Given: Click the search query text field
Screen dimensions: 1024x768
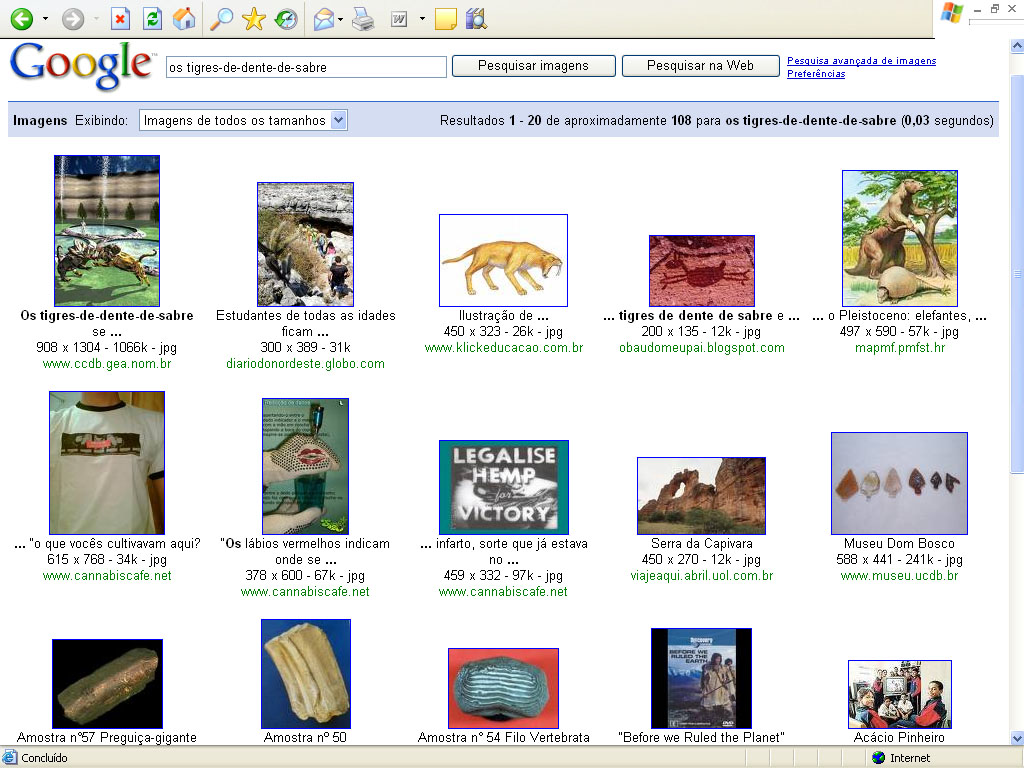Looking at the screenshot, I should pyautogui.click(x=306, y=67).
